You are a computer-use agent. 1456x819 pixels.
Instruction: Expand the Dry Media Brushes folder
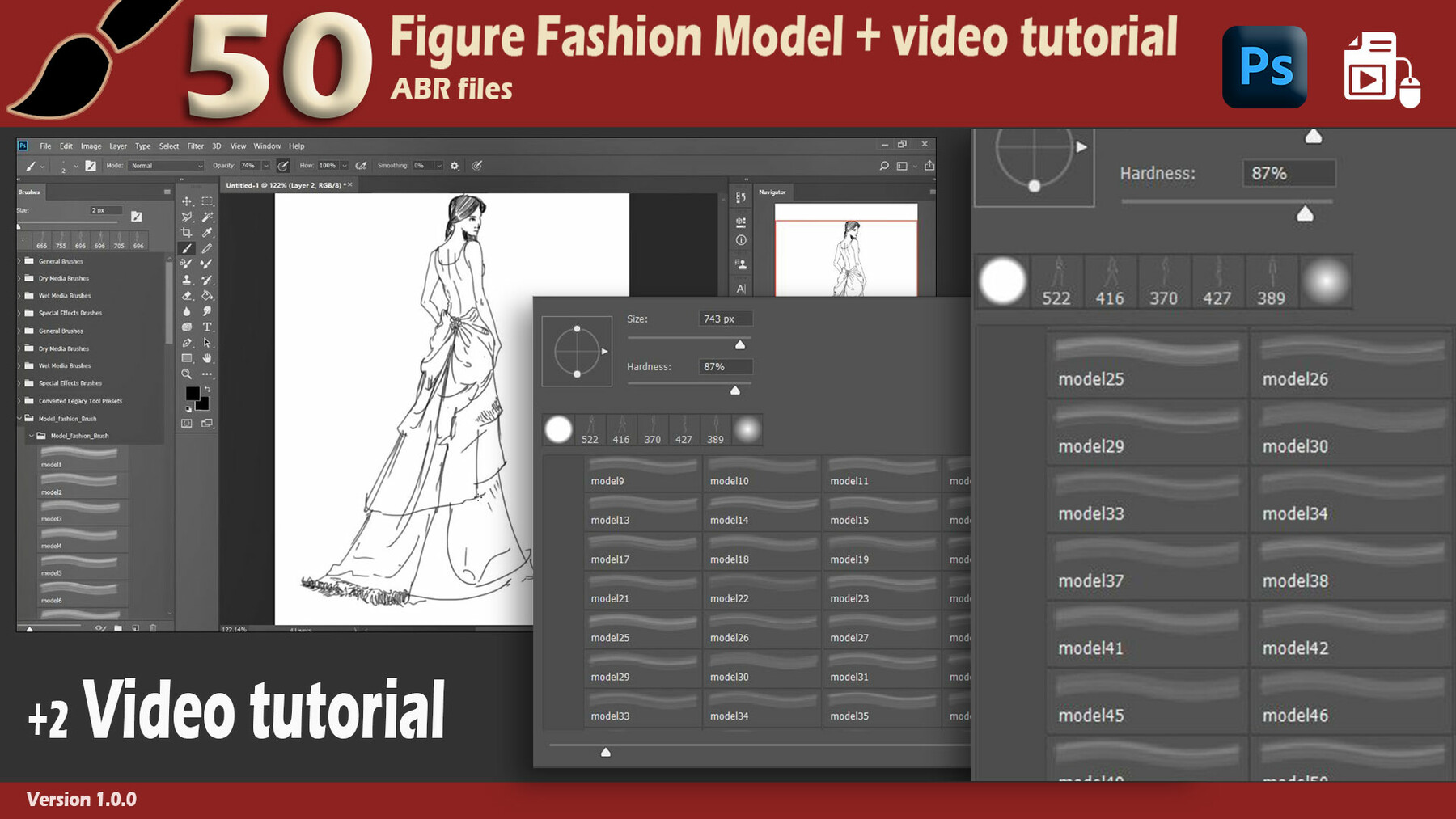click(20, 278)
